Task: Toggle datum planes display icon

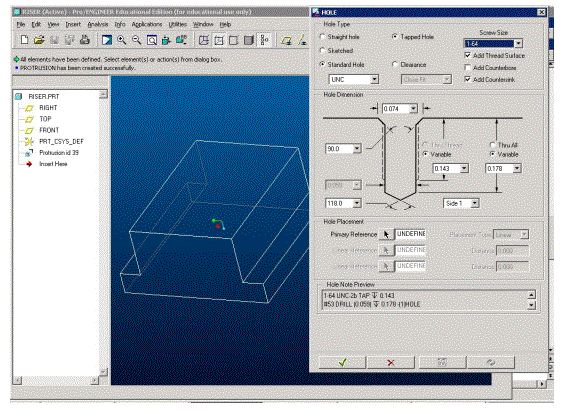Action: coord(287,40)
